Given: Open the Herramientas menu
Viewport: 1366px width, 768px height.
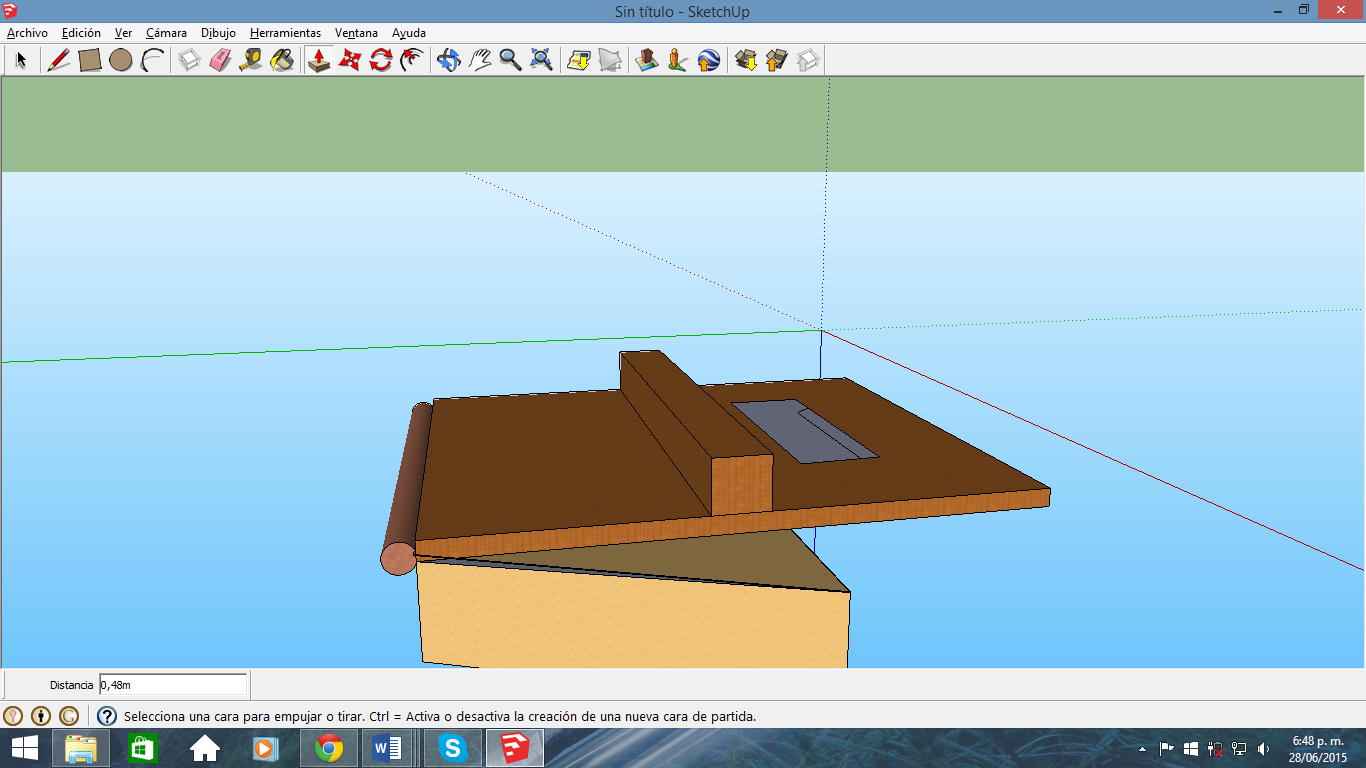Looking at the screenshot, I should coord(285,33).
